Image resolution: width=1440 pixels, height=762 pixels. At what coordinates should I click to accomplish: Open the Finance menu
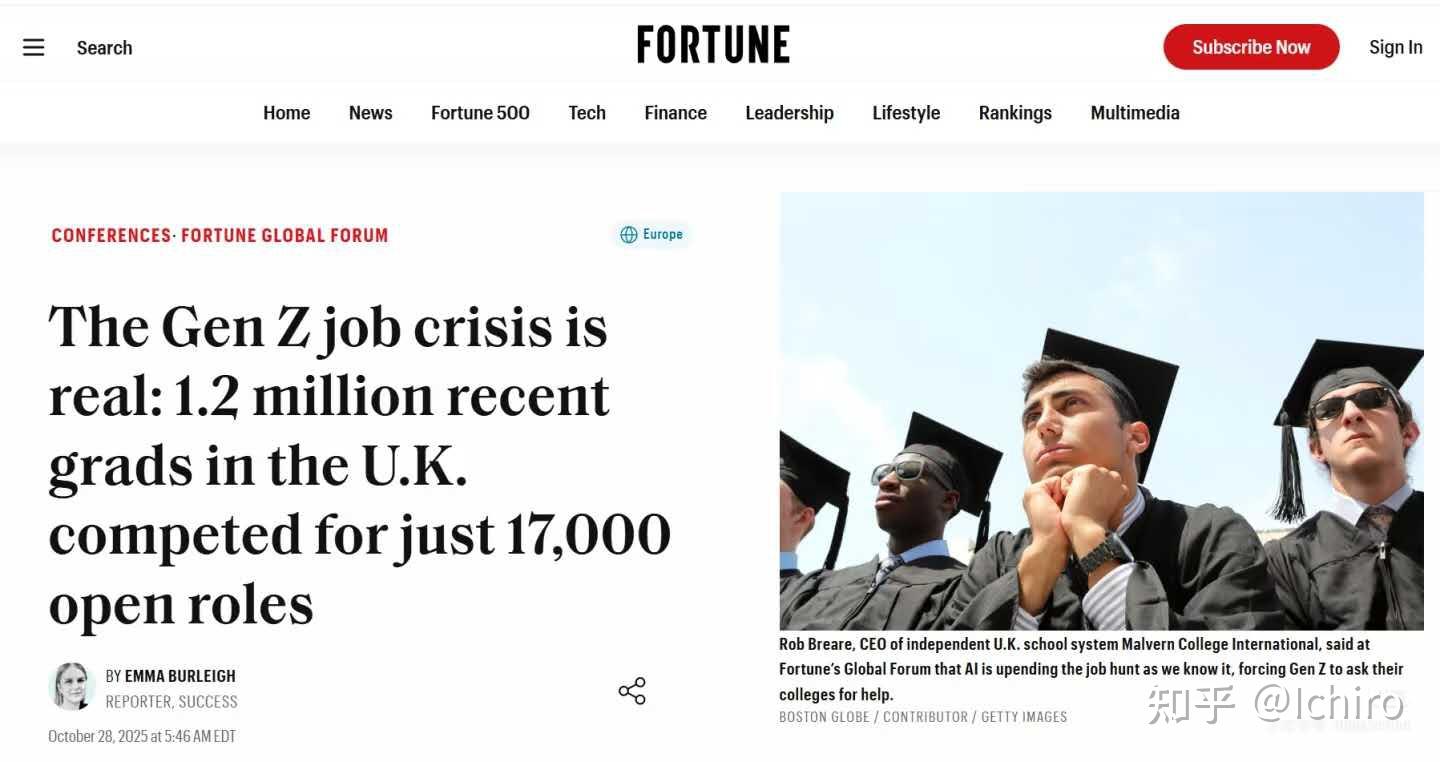click(675, 113)
